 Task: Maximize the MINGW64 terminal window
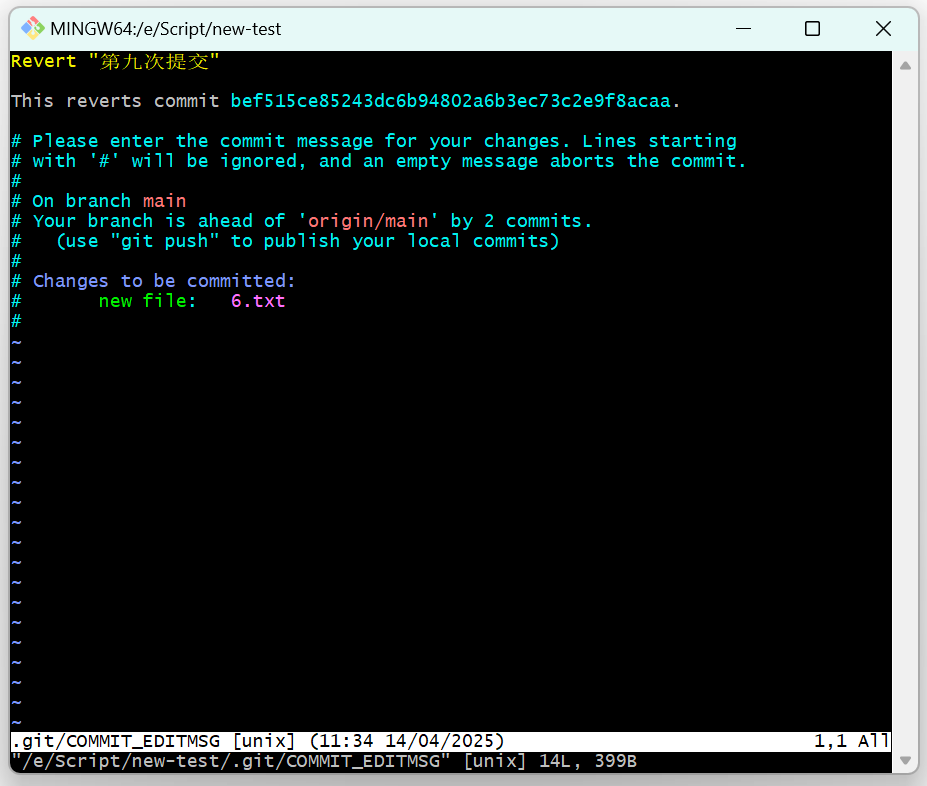pos(812,28)
